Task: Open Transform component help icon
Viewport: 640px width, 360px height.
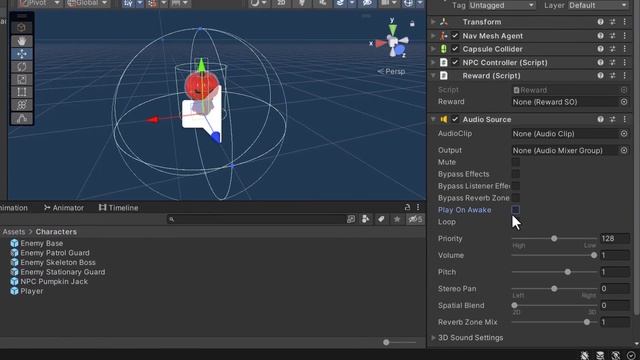Action: click(600, 22)
